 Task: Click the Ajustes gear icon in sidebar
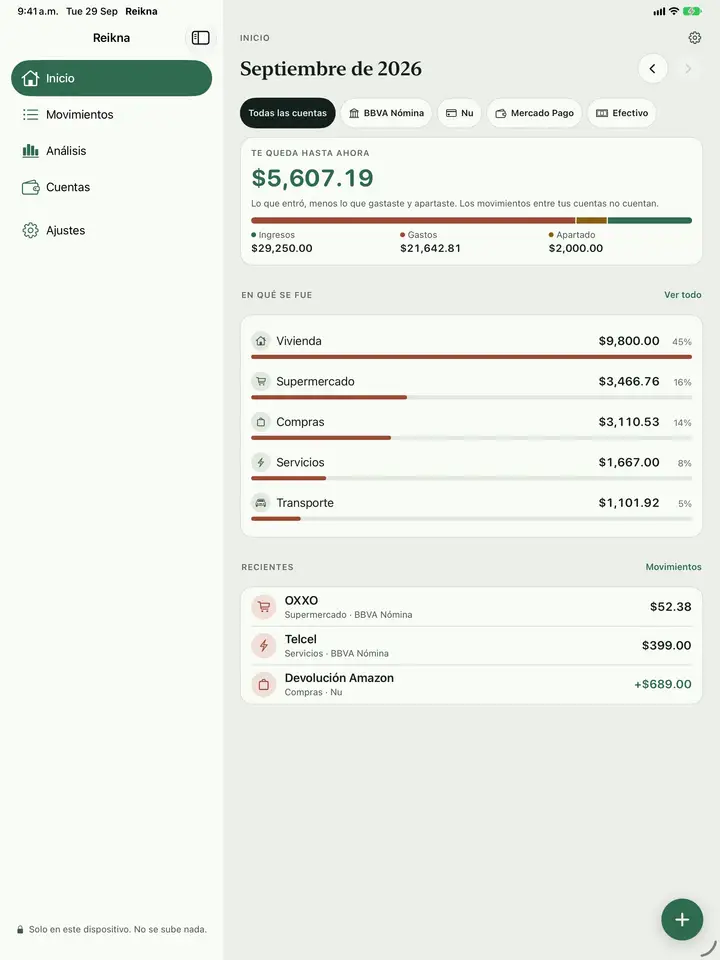click(30, 230)
